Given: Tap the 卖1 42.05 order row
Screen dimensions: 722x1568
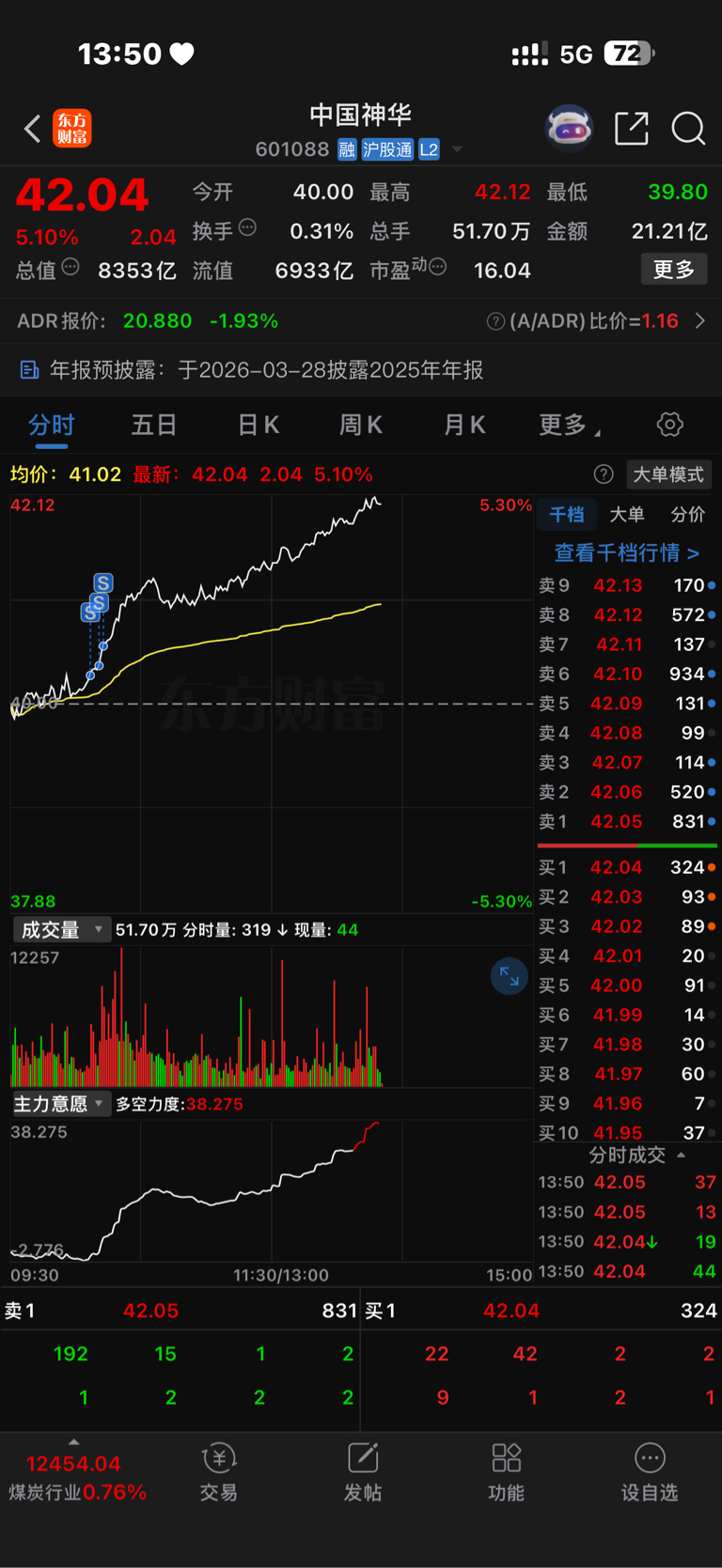Looking at the screenshot, I should 627,821.
